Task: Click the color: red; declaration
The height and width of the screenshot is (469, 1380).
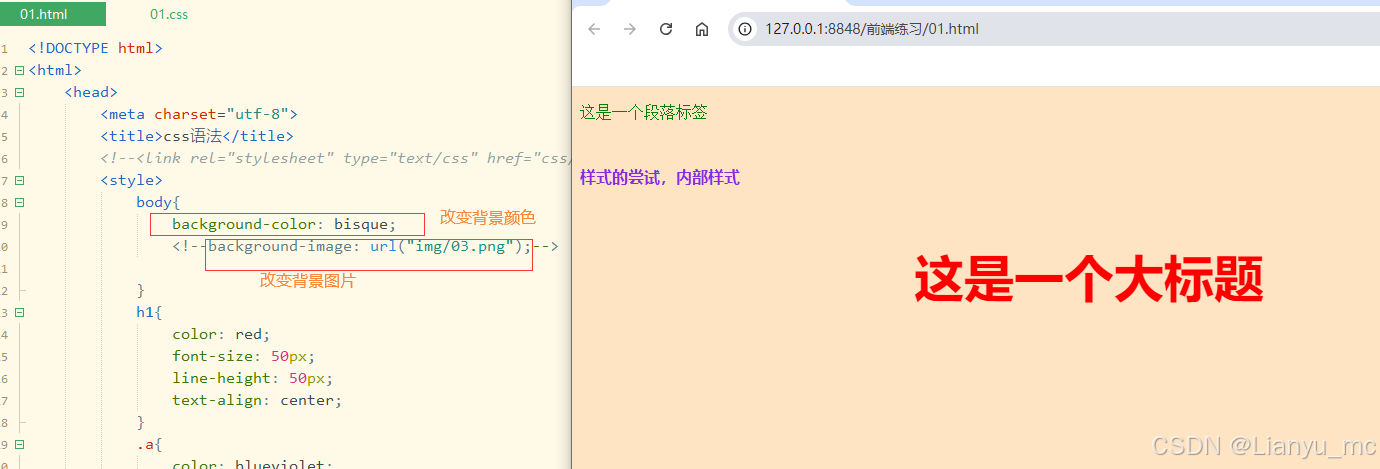Action: (221, 334)
